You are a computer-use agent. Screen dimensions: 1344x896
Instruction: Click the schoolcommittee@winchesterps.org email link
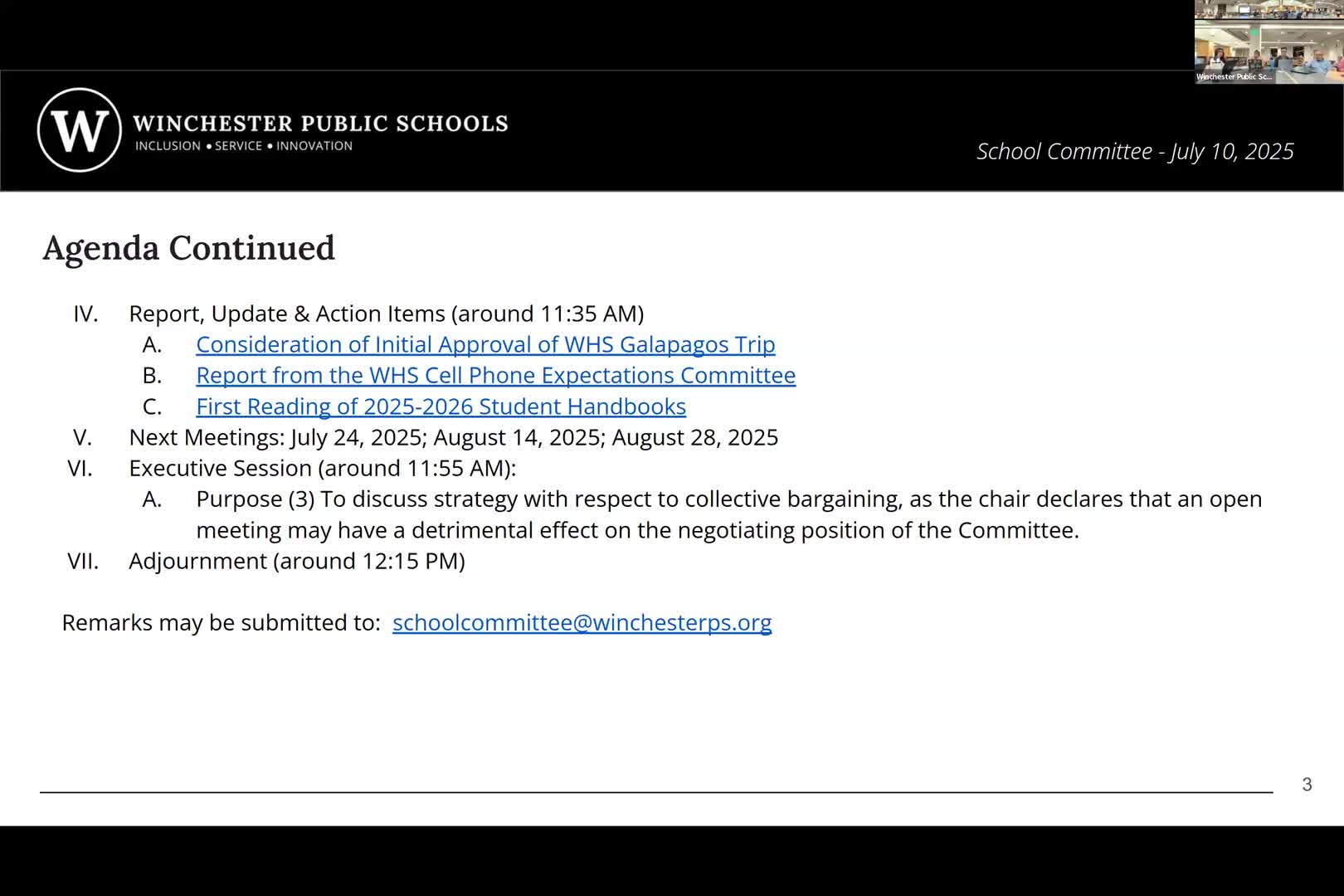(582, 622)
